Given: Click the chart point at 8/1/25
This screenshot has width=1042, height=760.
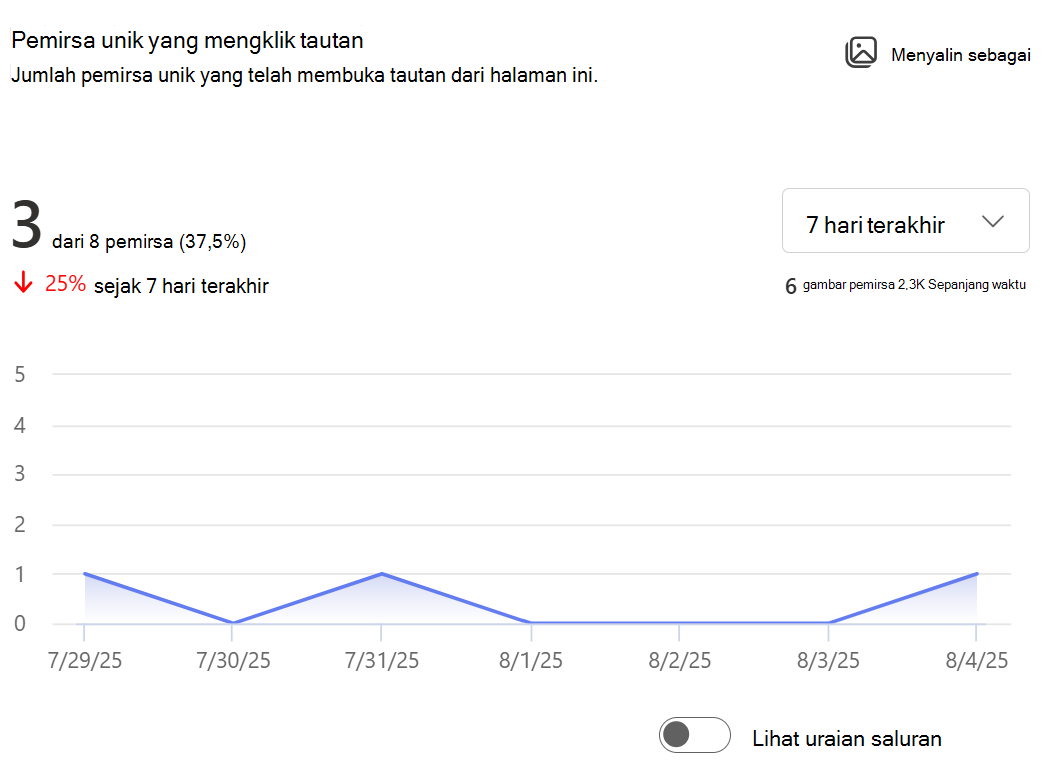Looking at the screenshot, I should (x=530, y=623).
